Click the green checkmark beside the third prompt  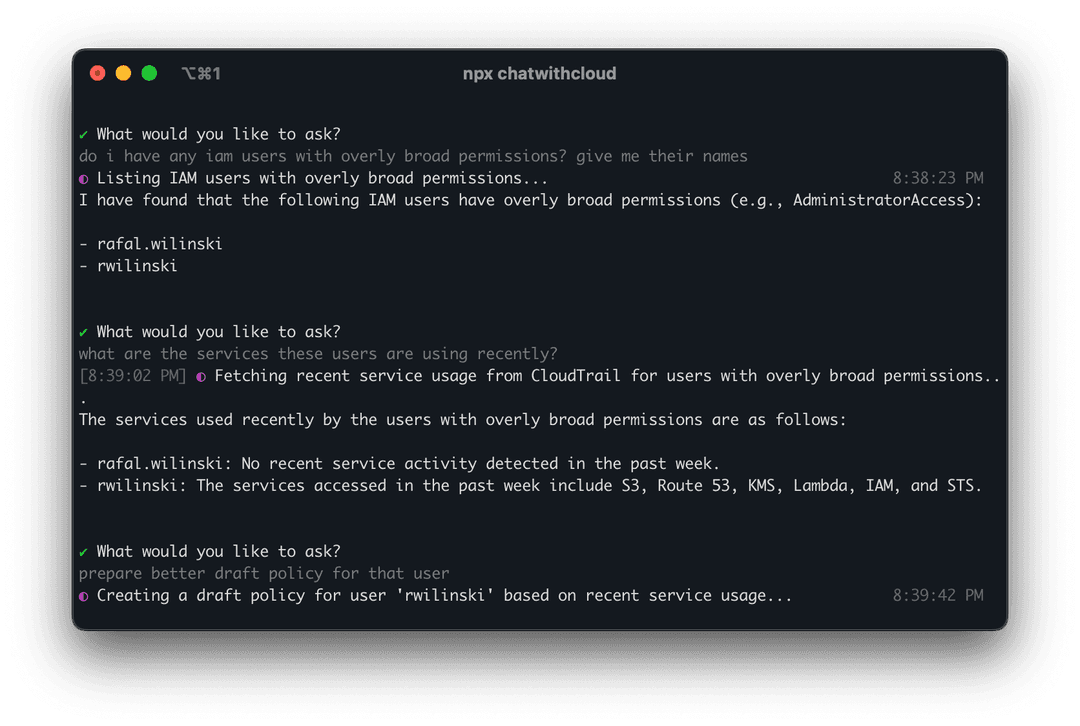[83, 551]
